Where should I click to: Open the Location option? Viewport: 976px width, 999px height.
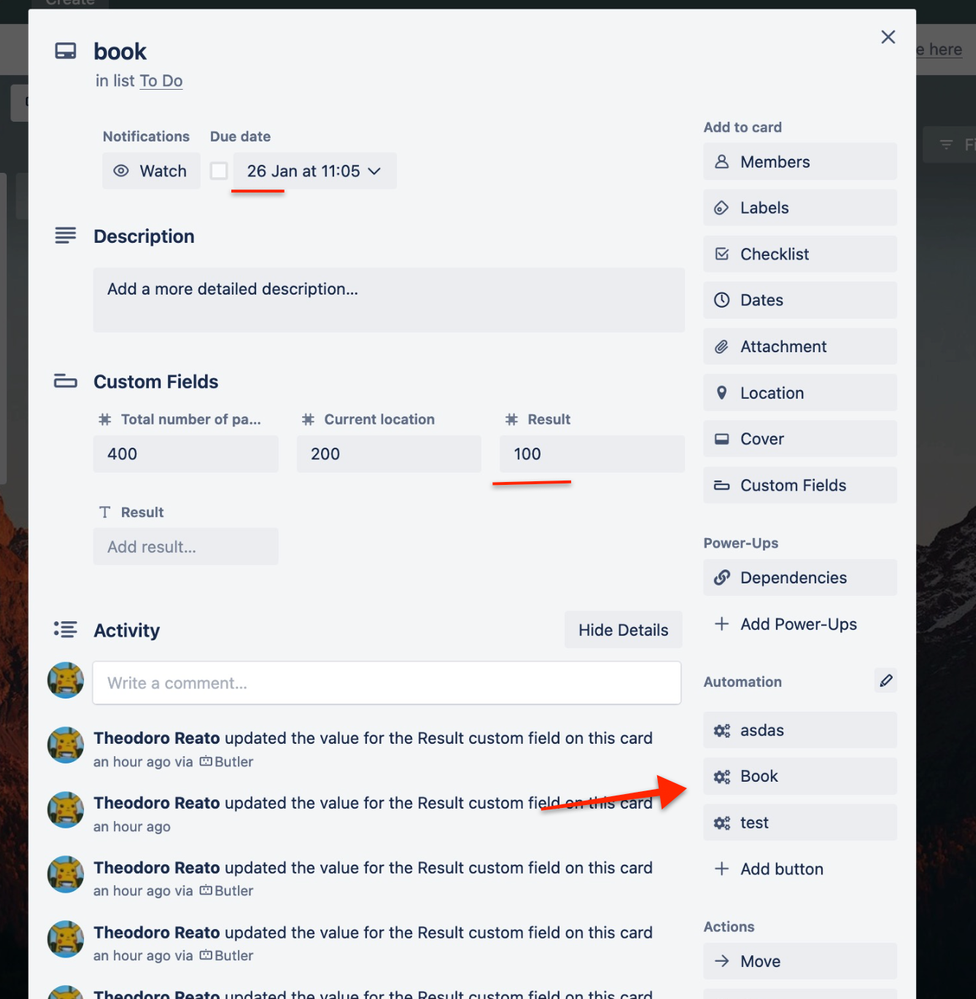tap(799, 392)
